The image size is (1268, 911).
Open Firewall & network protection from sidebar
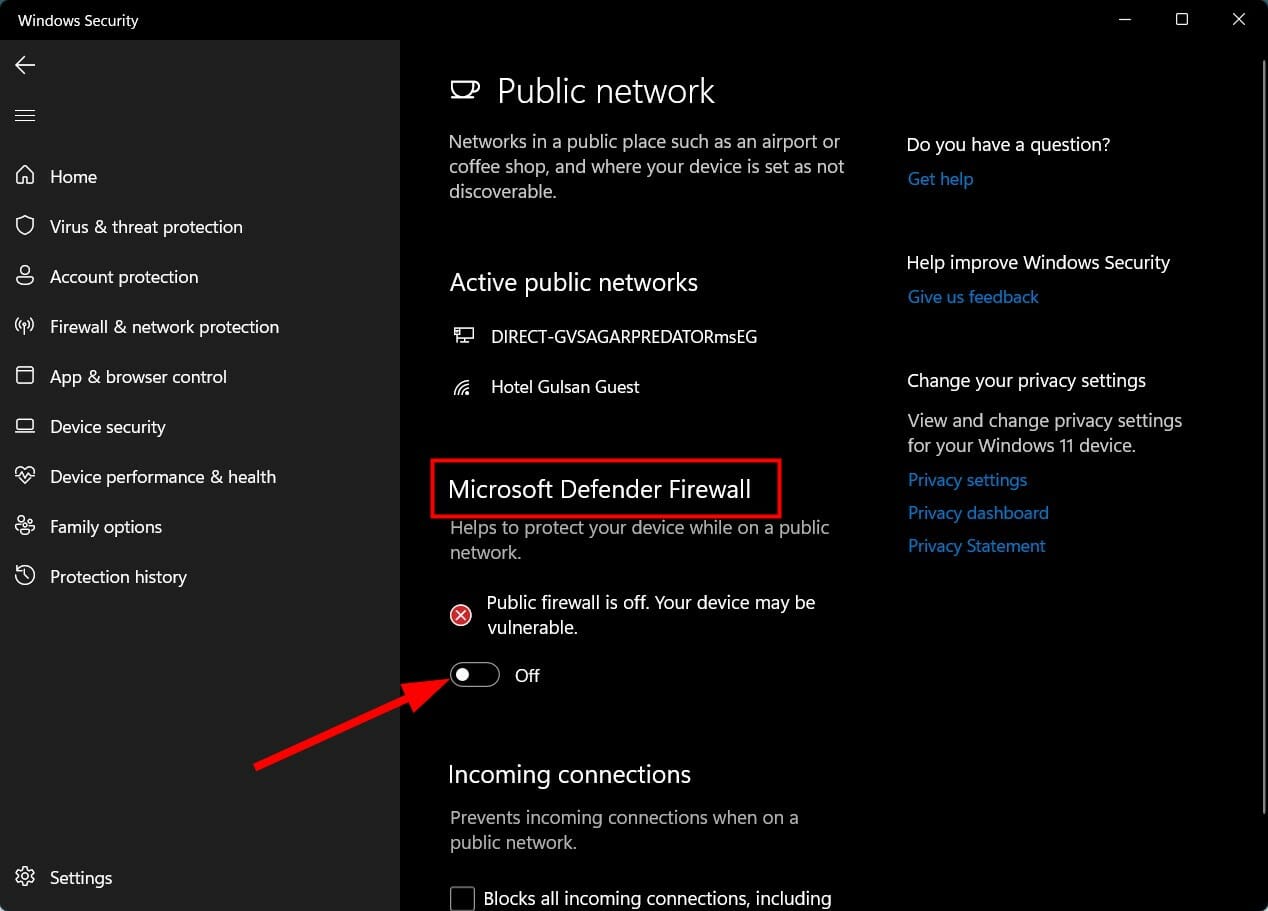(x=25, y=326)
